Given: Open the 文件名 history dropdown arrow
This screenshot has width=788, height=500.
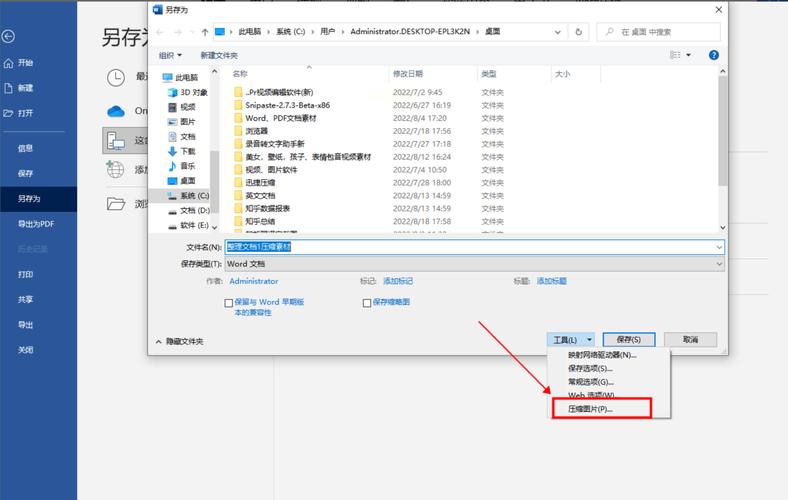Looking at the screenshot, I should coord(719,247).
